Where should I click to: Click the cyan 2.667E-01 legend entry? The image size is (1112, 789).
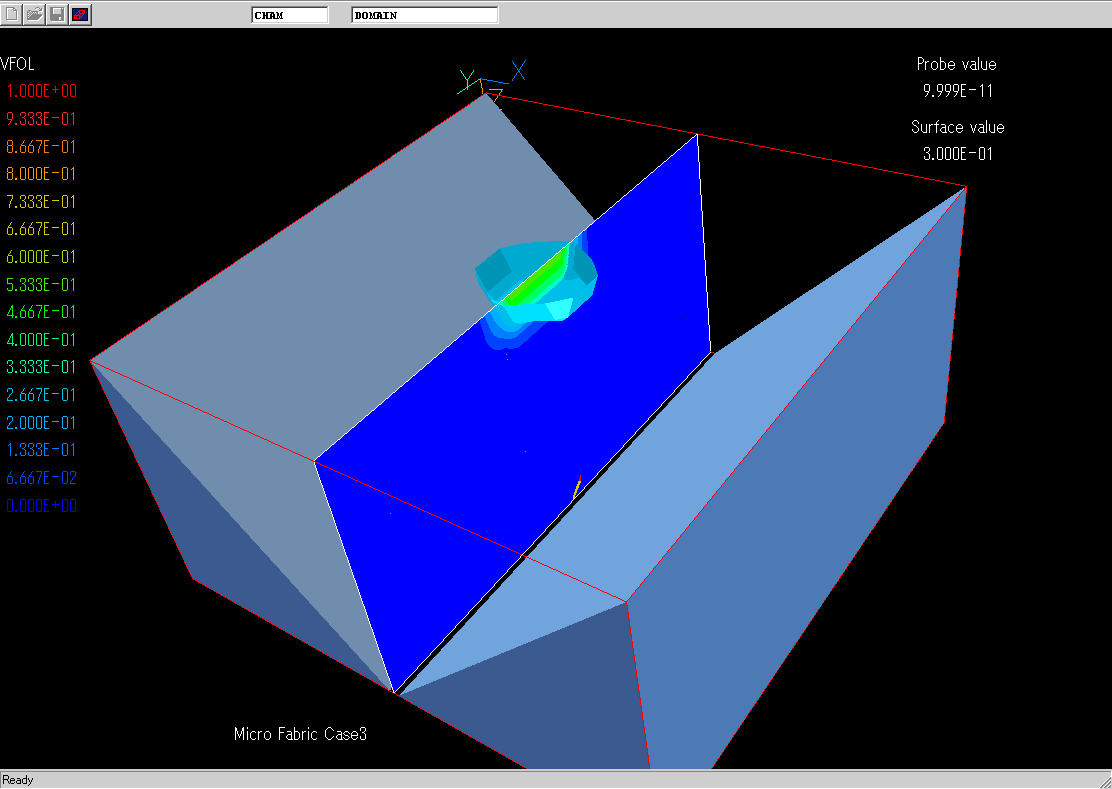tap(42, 395)
